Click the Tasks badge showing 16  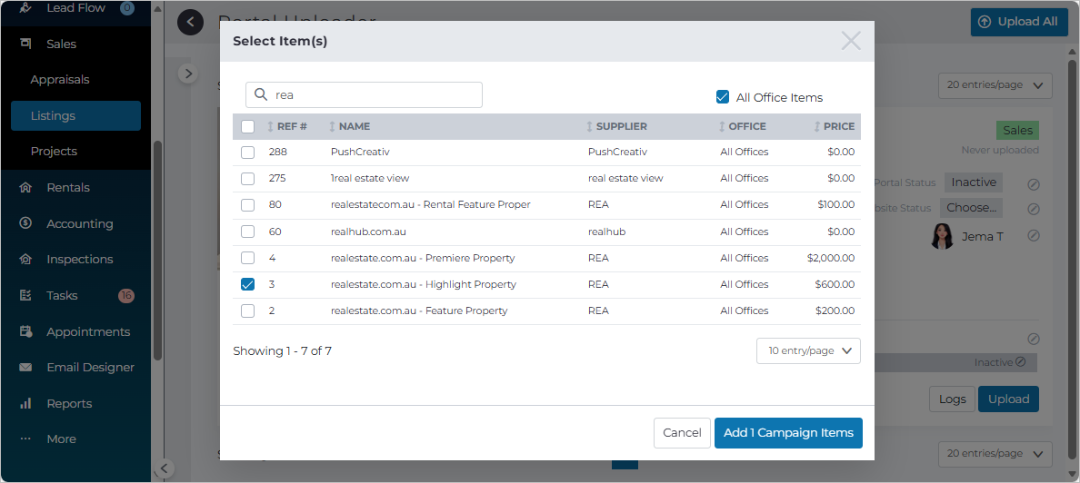click(126, 296)
